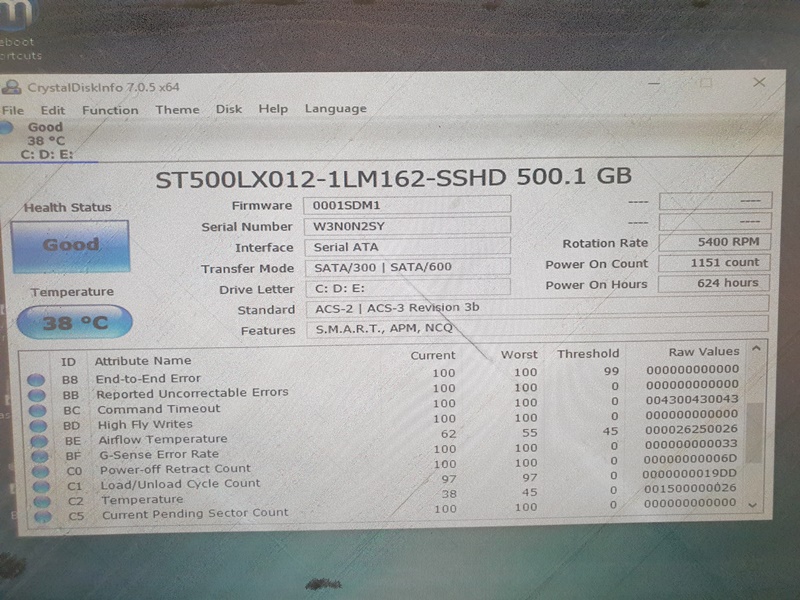The height and width of the screenshot is (600, 800).
Task: Select the Command Timeout attribute name
Action: pos(159,409)
